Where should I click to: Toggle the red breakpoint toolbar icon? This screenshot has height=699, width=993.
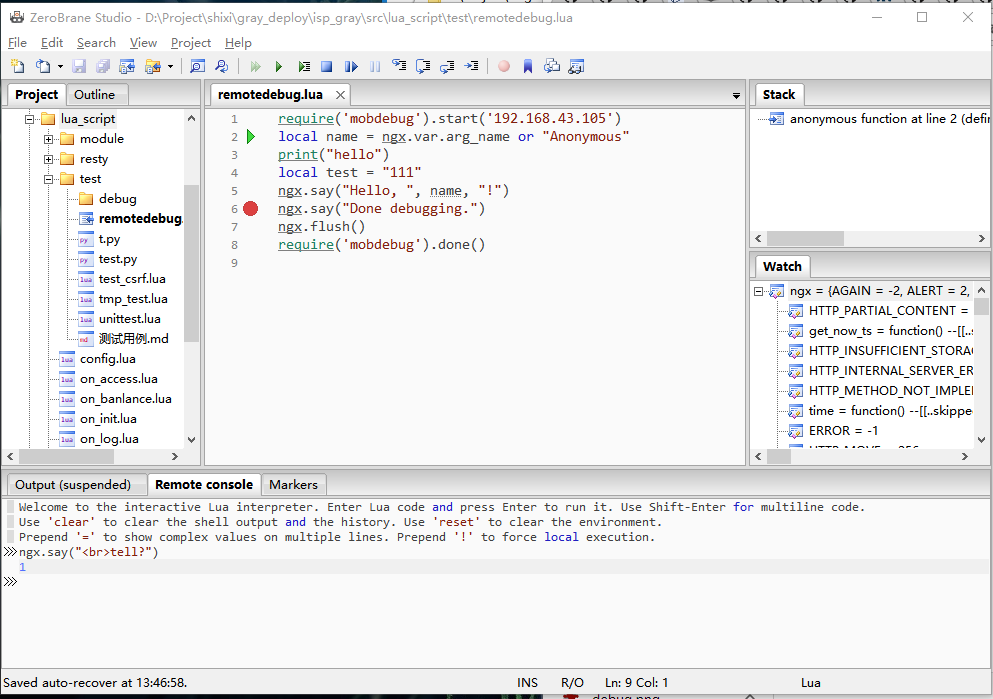pyautogui.click(x=502, y=66)
